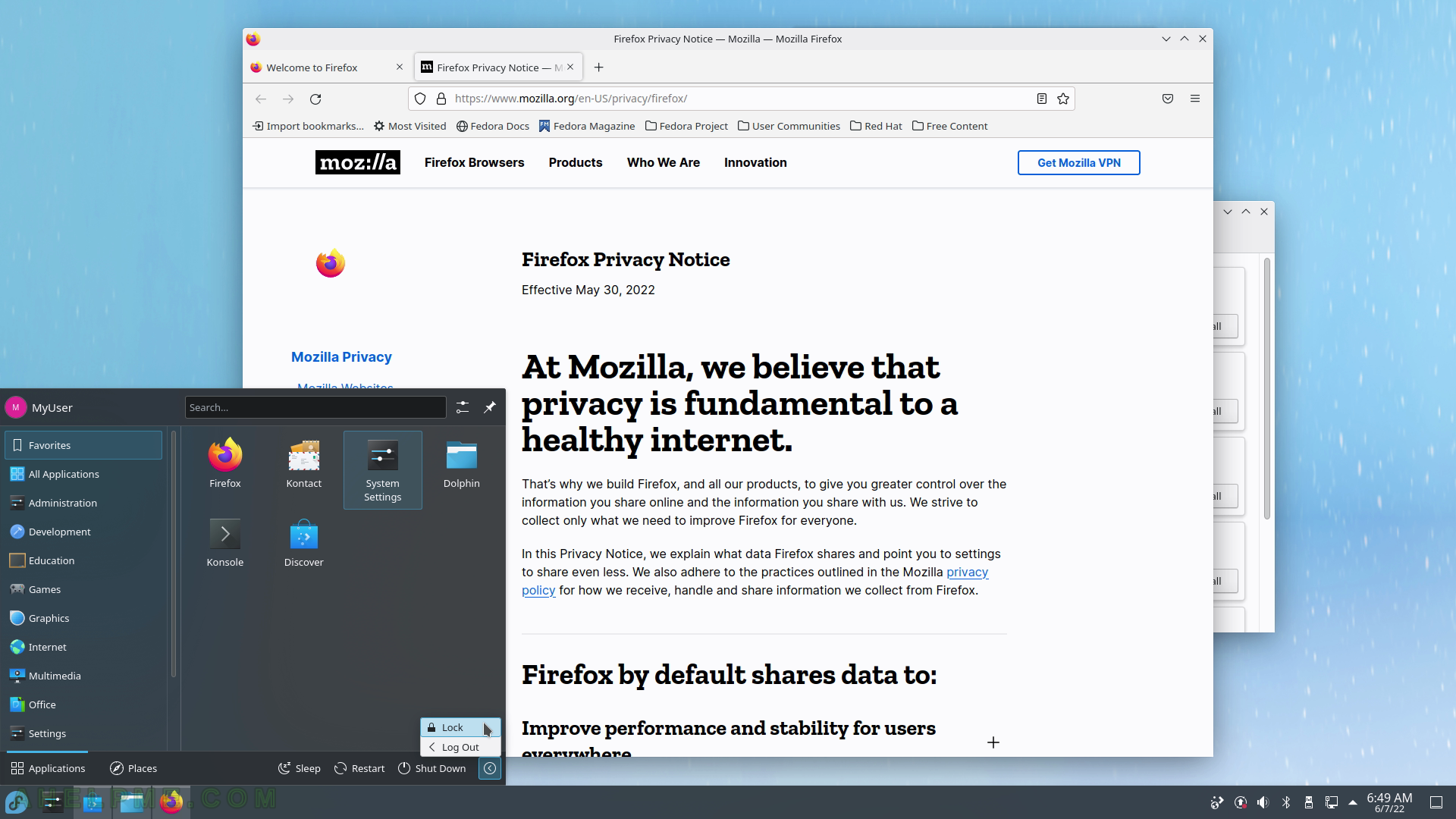Click the Sleep button

point(299,768)
